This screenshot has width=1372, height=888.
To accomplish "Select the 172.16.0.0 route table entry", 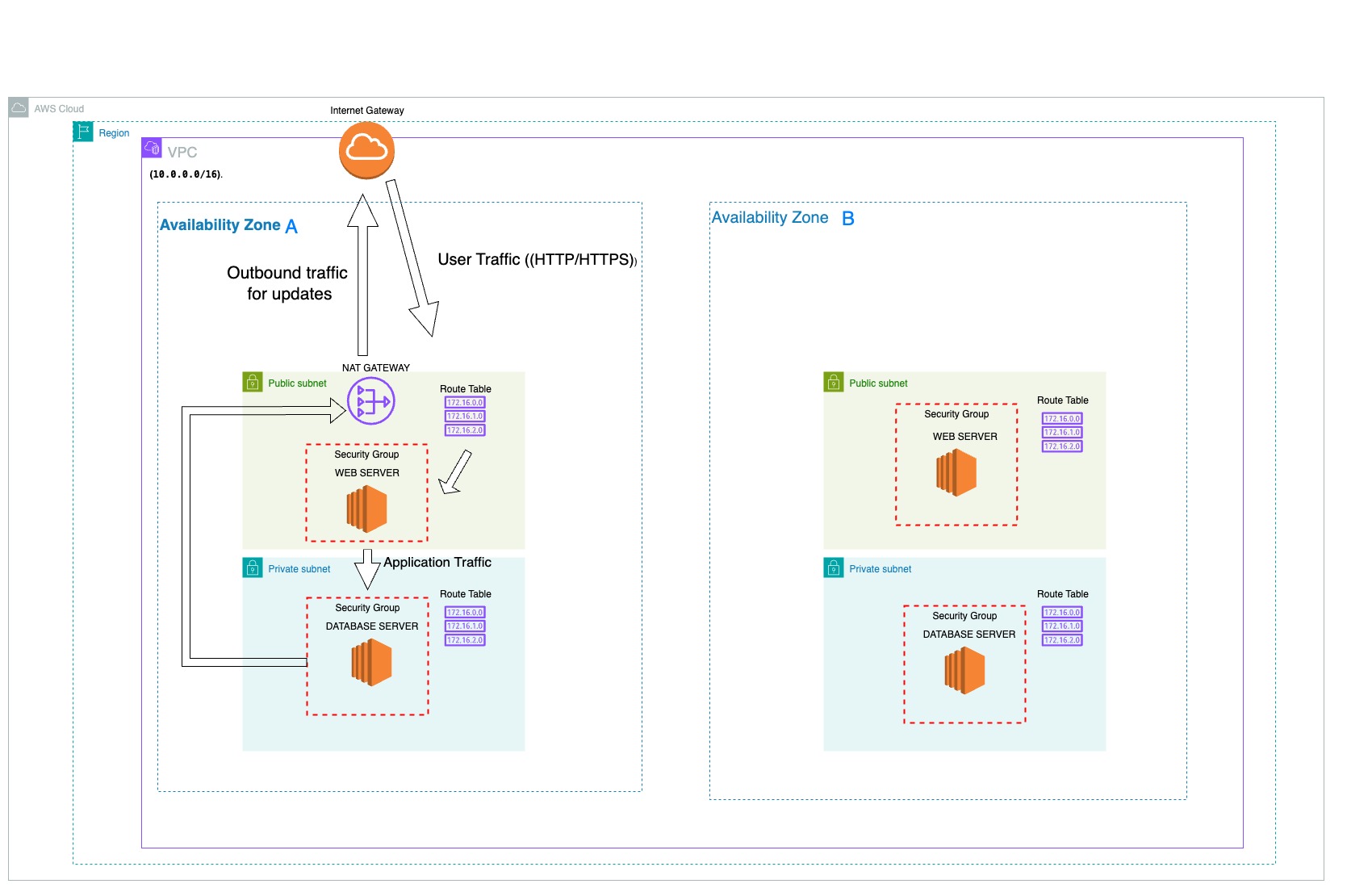I will point(464,404).
